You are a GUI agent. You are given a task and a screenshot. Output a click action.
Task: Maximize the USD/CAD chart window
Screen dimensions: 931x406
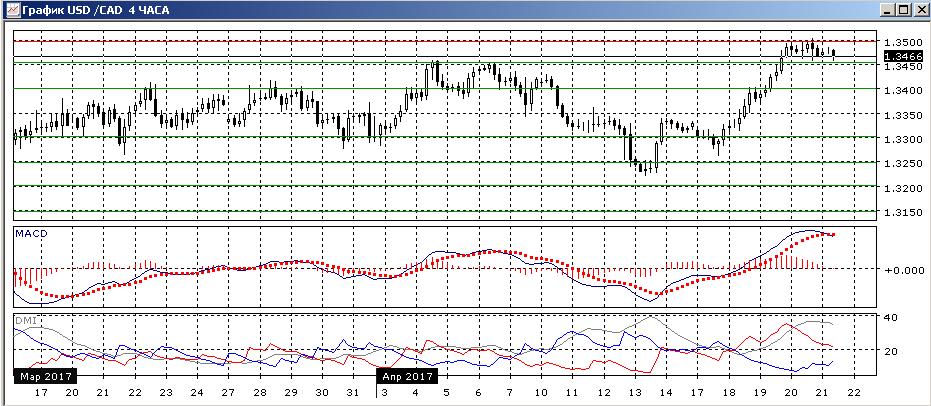(x=904, y=10)
